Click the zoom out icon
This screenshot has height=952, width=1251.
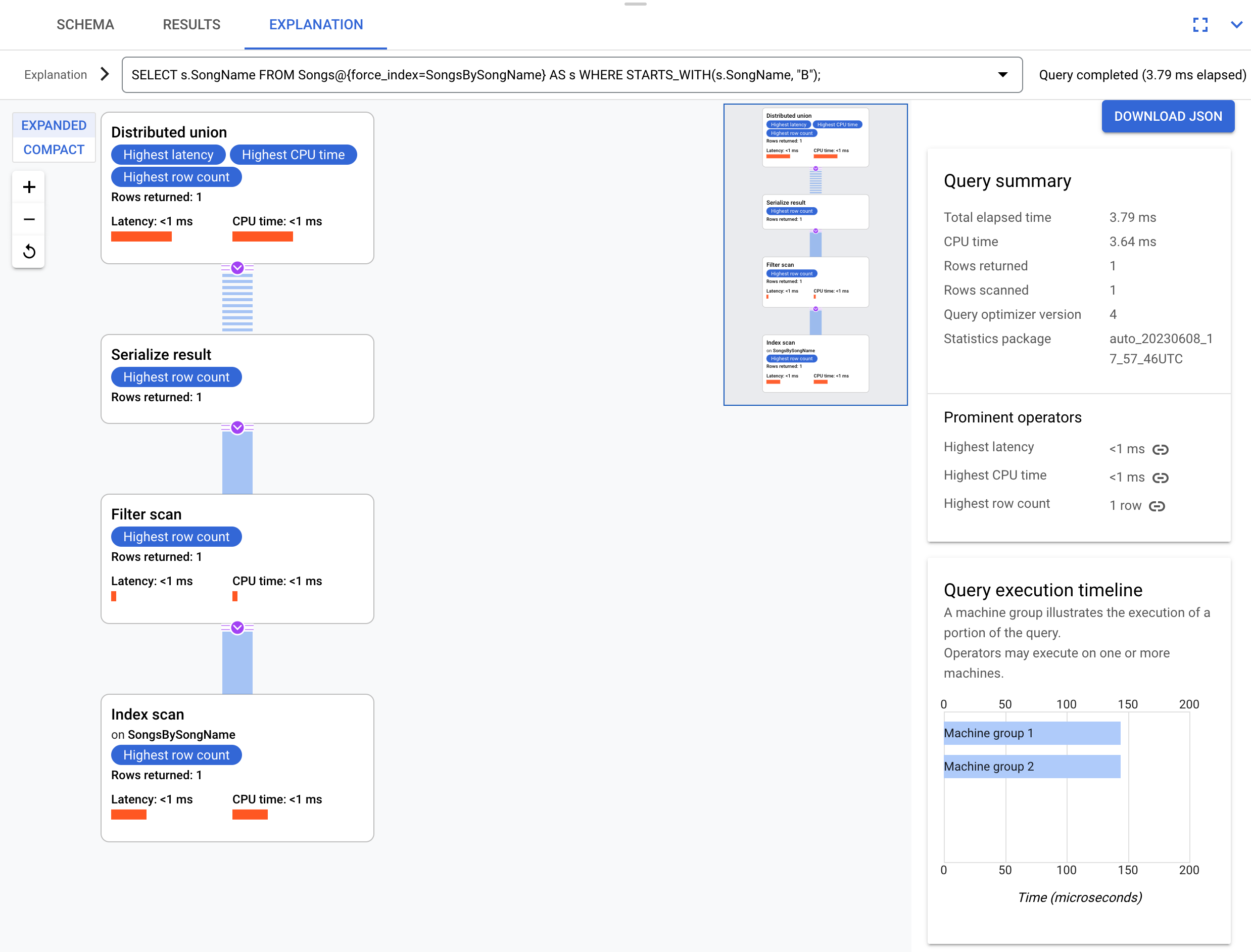tap(29, 219)
